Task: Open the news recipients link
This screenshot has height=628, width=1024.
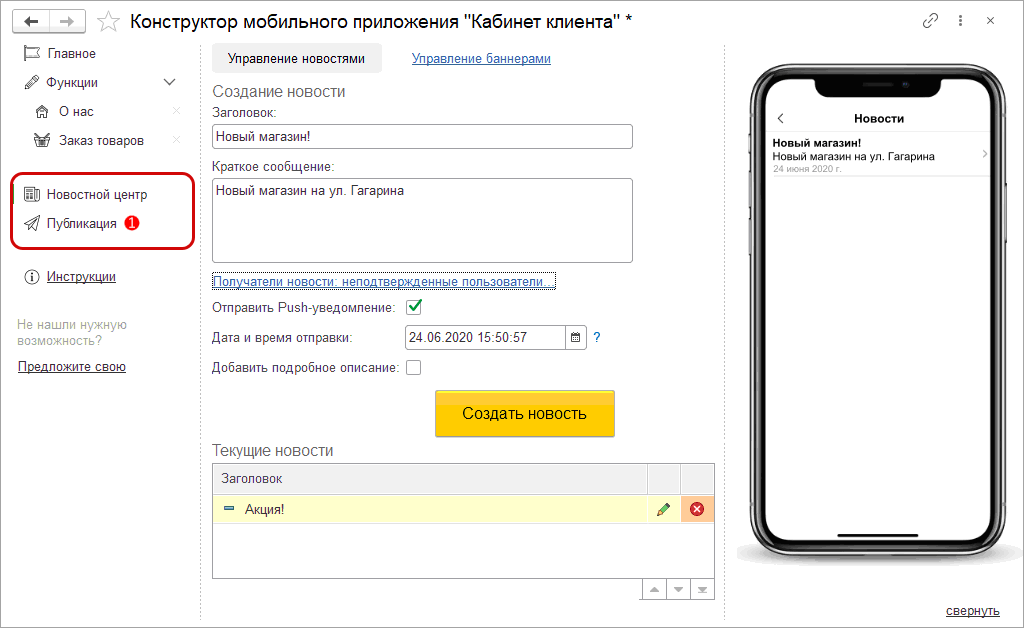Action: (x=384, y=282)
